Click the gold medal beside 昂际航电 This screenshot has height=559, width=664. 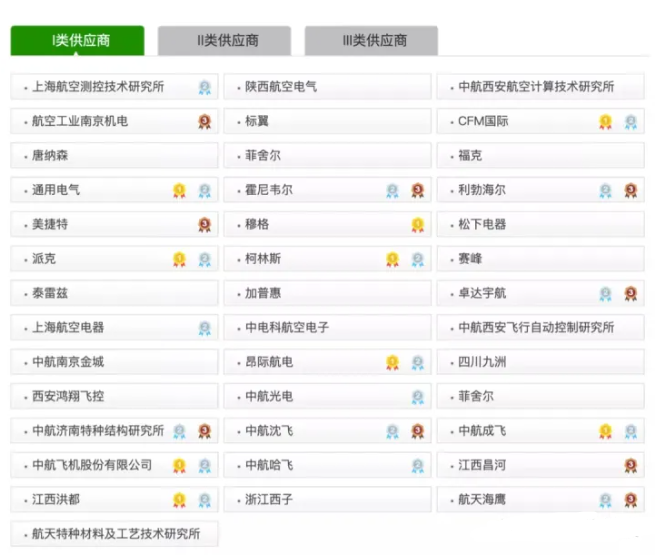[393, 363]
